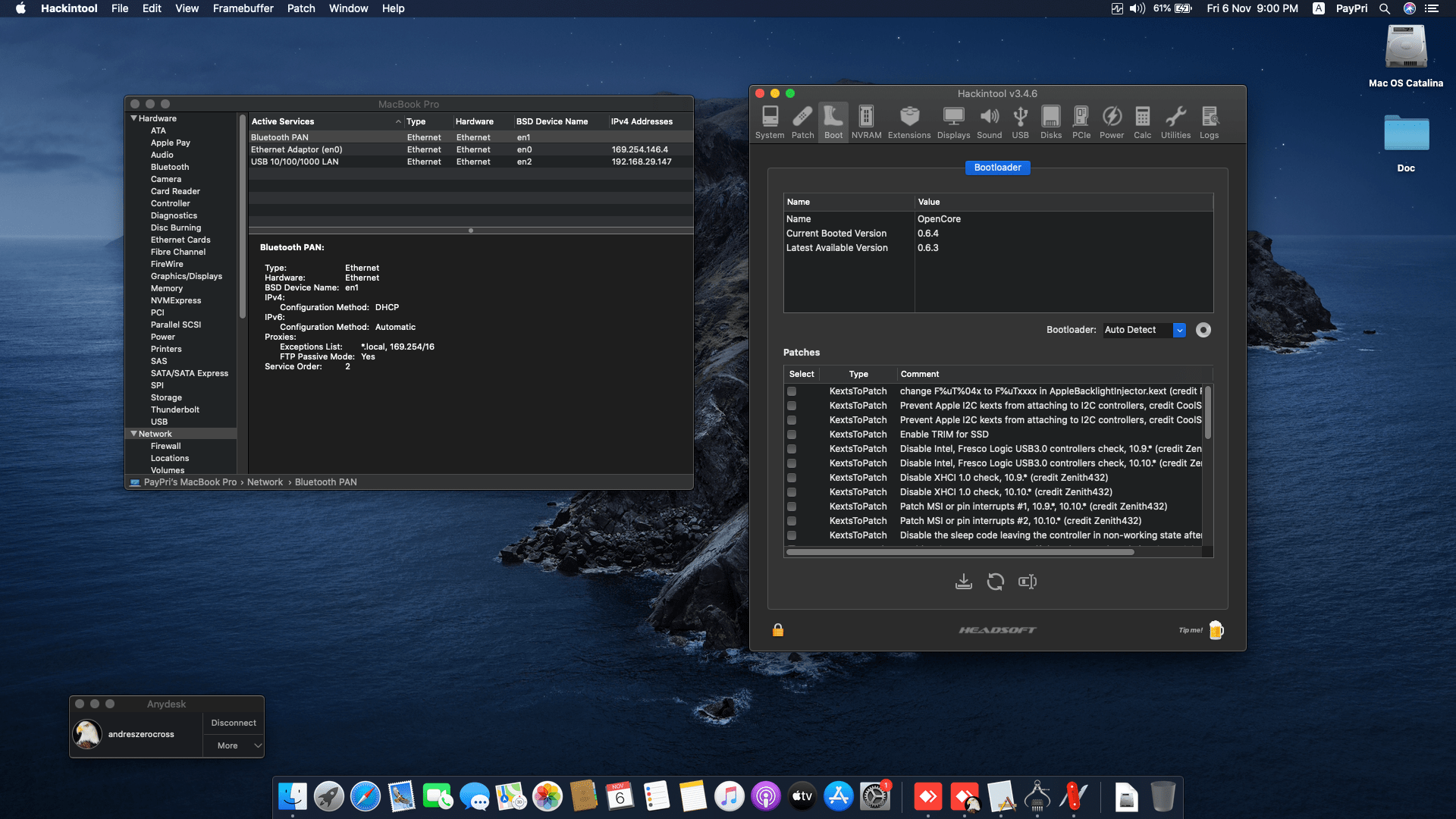Open the PCIe toolbar section
The width and height of the screenshot is (1456, 819).
(x=1081, y=122)
